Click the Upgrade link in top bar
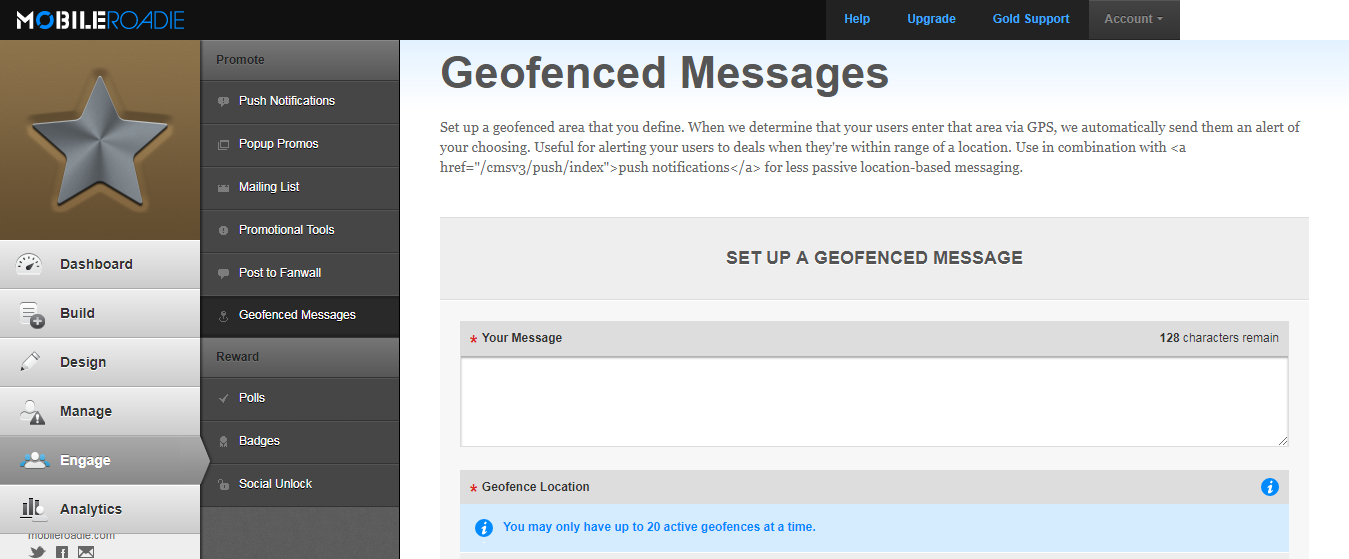 tap(931, 19)
